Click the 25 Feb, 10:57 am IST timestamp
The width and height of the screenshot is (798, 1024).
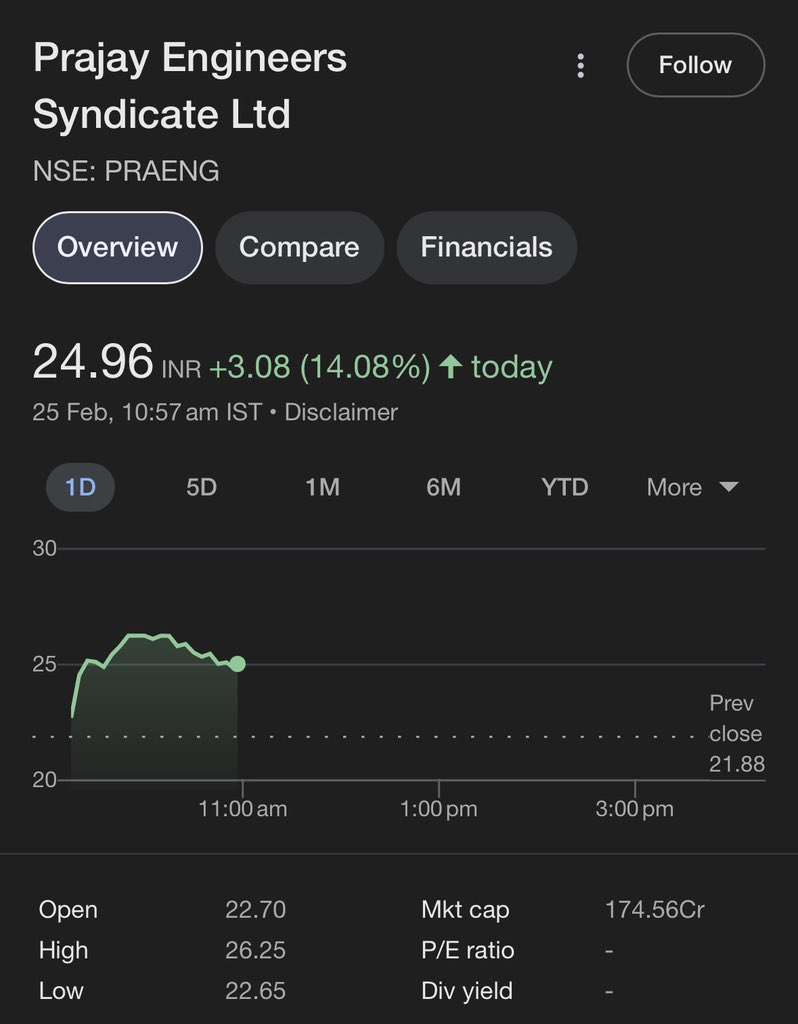(147, 412)
